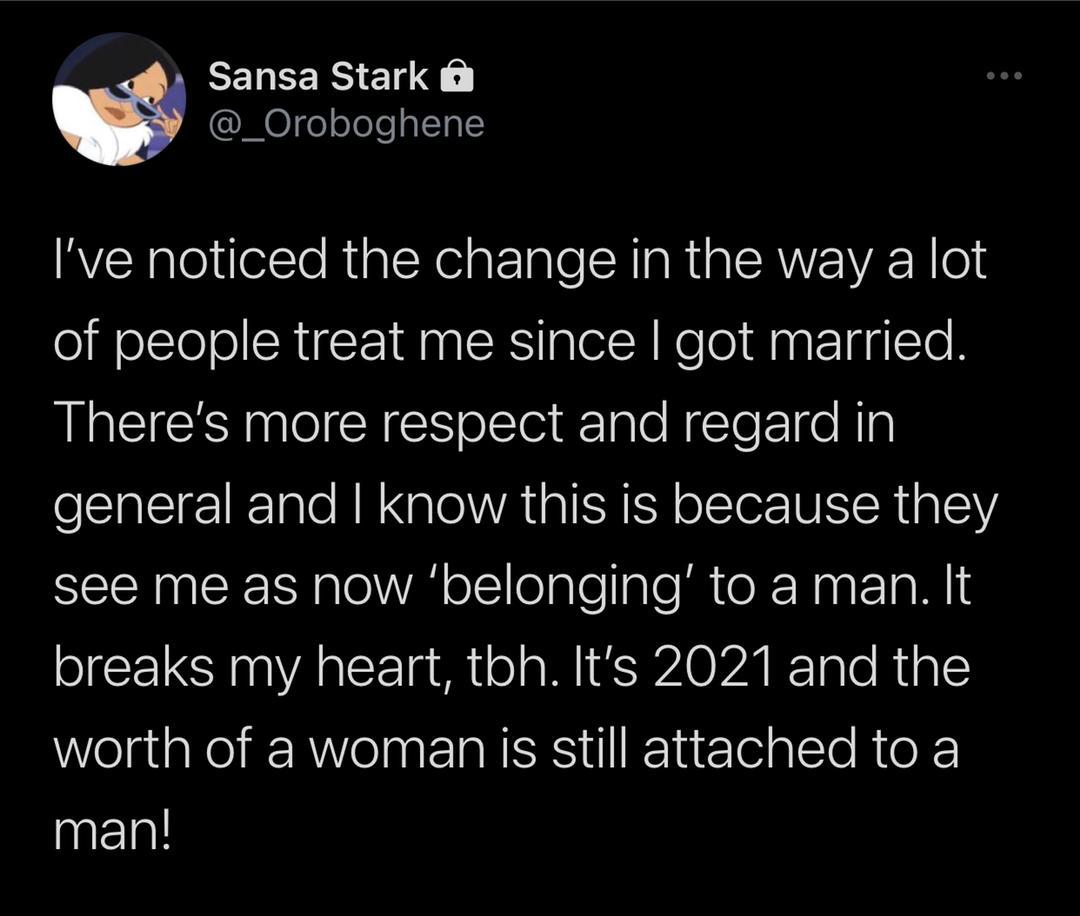Screen dimensions: 1080x916
Task: Click the lock badge beside the display name
Action: (458, 74)
